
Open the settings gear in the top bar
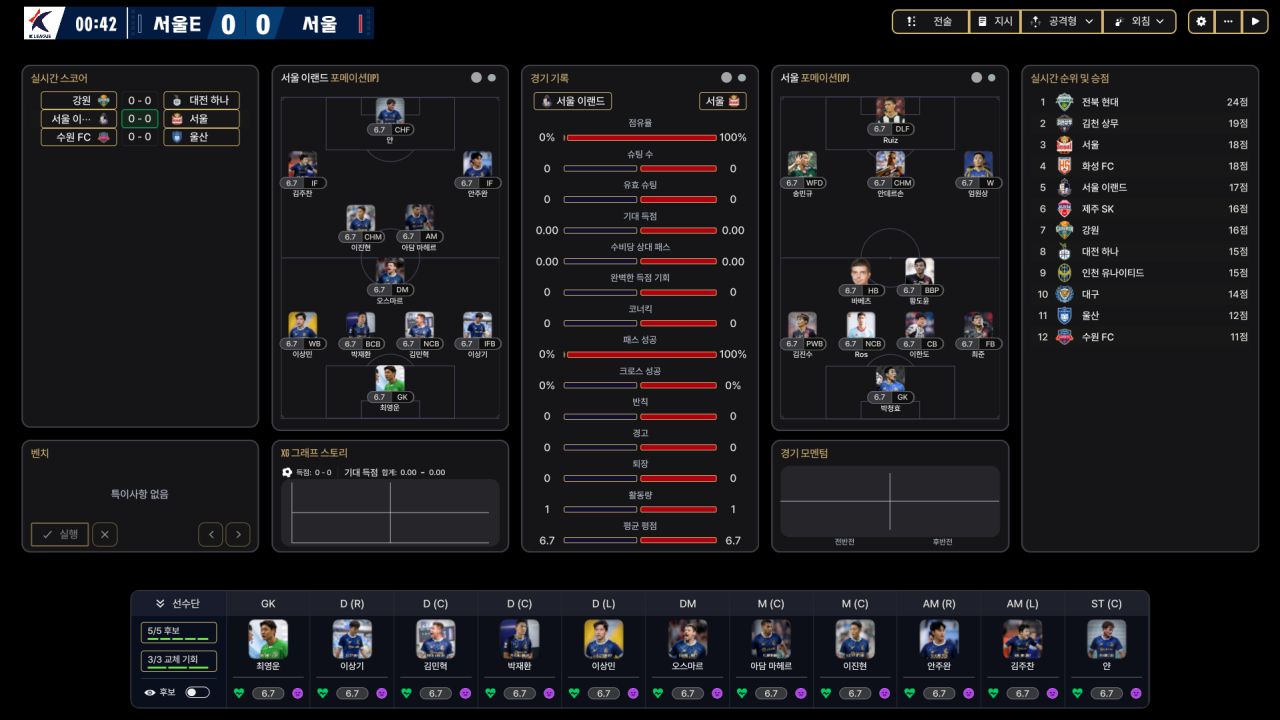pos(1201,21)
